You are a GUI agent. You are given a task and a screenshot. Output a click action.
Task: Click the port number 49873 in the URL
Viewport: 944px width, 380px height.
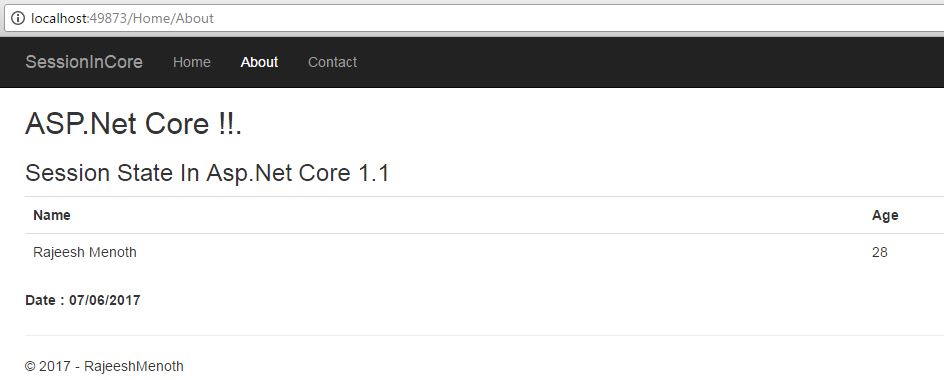pos(108,19)
